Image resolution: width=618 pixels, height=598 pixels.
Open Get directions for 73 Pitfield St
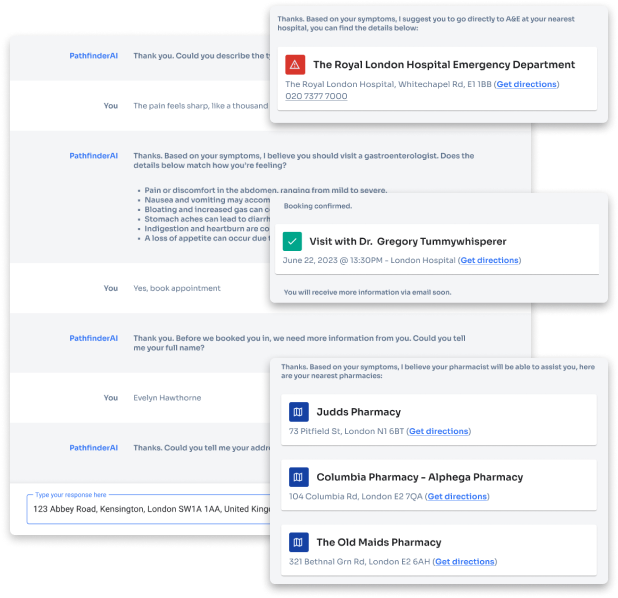pyautogui.click(x=439, y=431)
